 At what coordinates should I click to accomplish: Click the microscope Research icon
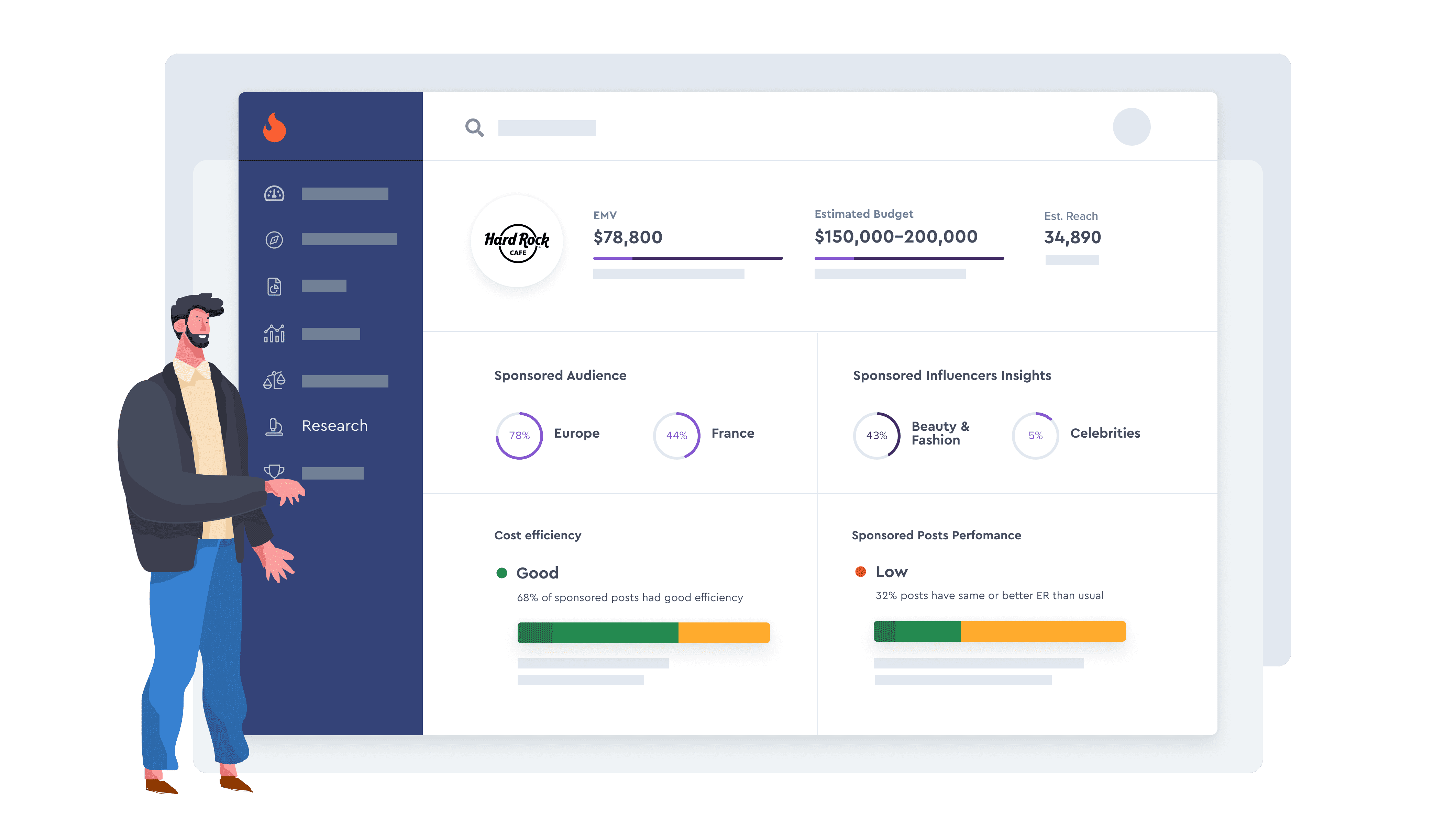pos(274,426)
